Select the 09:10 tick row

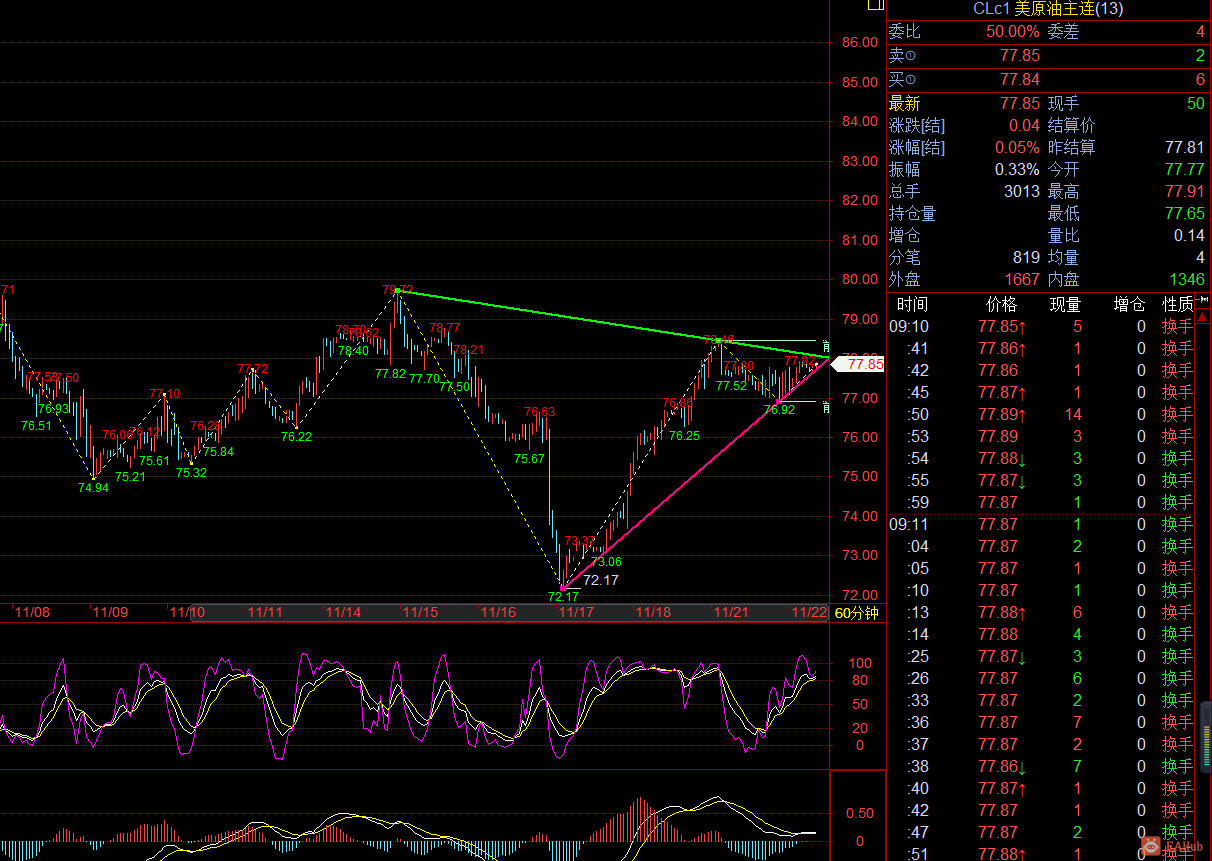1041,326
